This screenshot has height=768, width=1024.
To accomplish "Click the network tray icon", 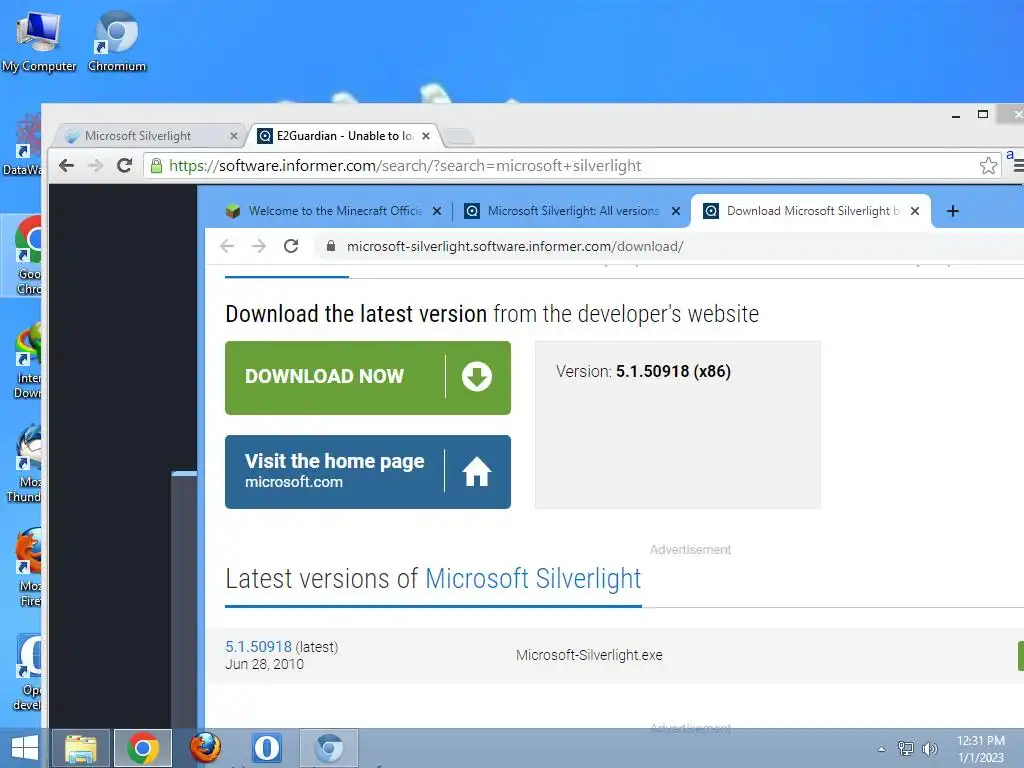I will 906,749.
